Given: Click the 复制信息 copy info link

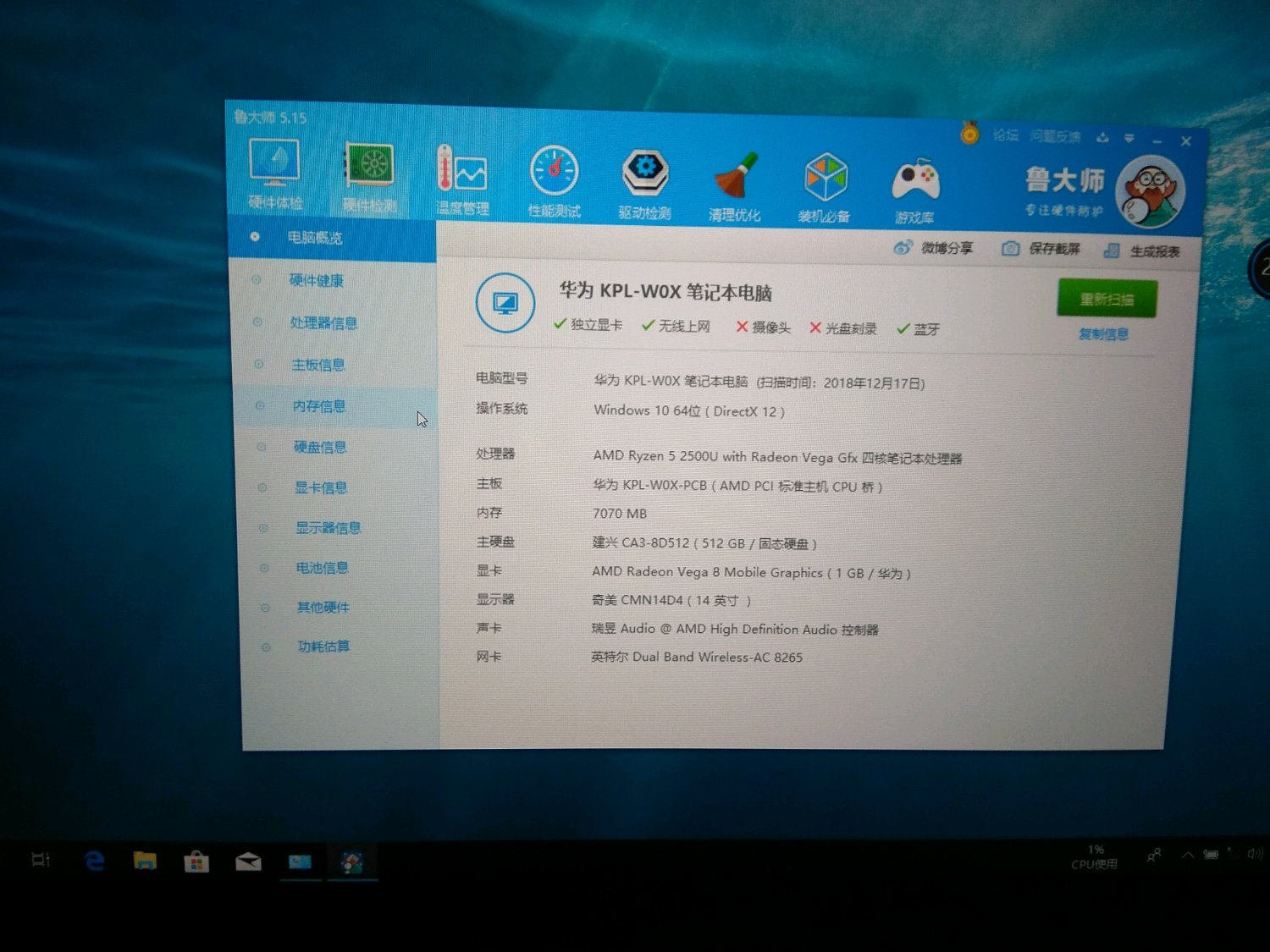Looking at the screenshot, I should tap(1103, 334).
